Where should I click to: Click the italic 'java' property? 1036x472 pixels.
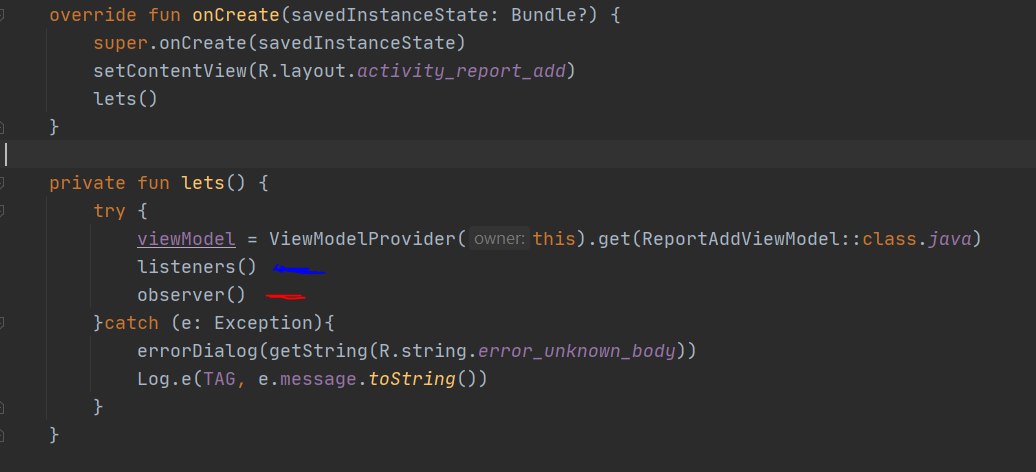950,239
